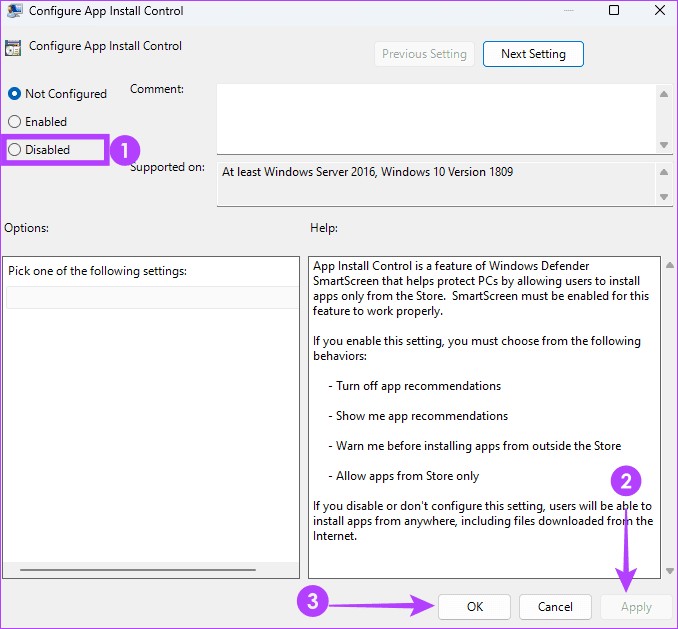Click Supported on scroll down arrow
This screenshot has height=629, width=678.
tap(664, 197)
